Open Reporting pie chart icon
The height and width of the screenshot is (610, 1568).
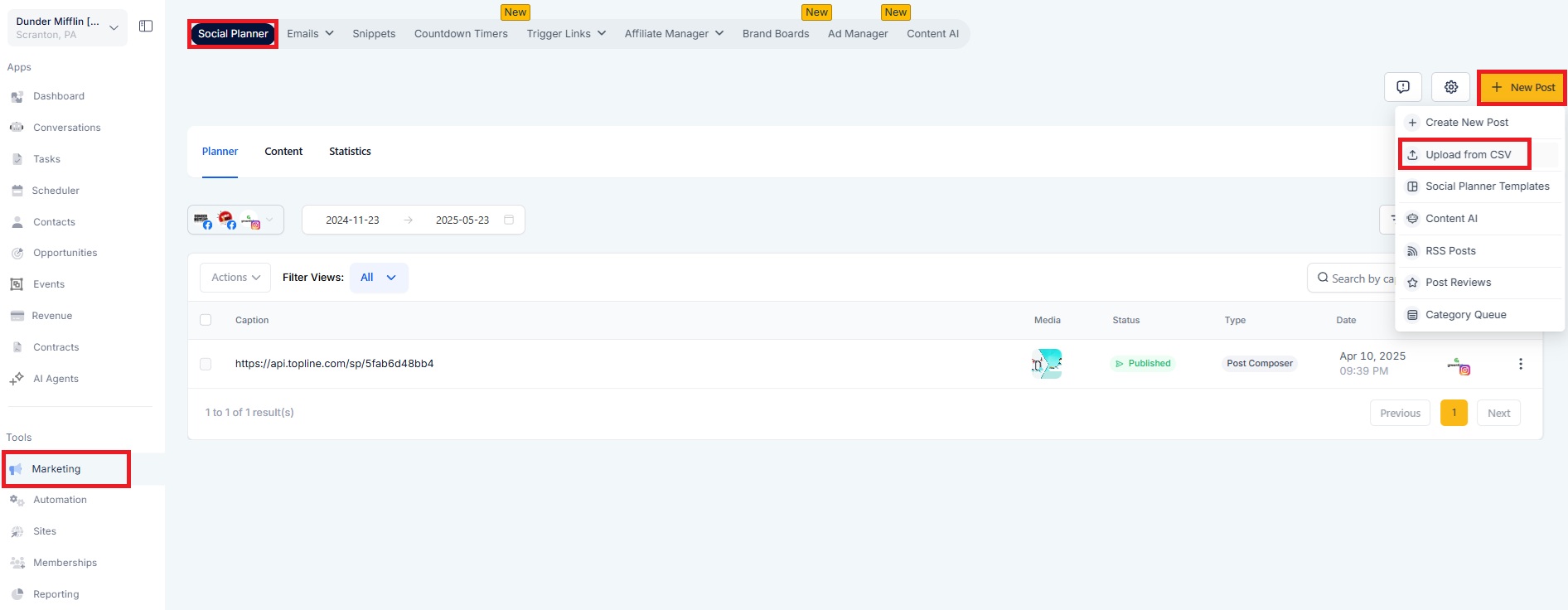pyautogui.click(x=17, y=594)
